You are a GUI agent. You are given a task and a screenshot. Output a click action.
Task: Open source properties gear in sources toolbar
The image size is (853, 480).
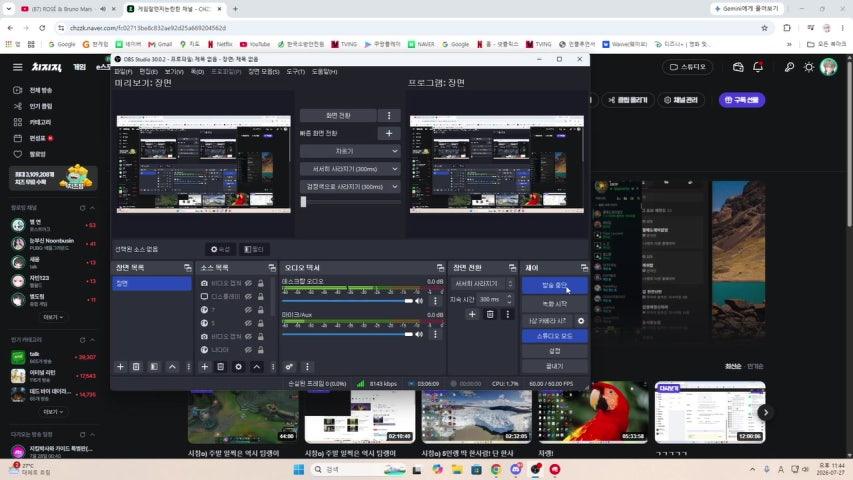(x=238, y=367)
